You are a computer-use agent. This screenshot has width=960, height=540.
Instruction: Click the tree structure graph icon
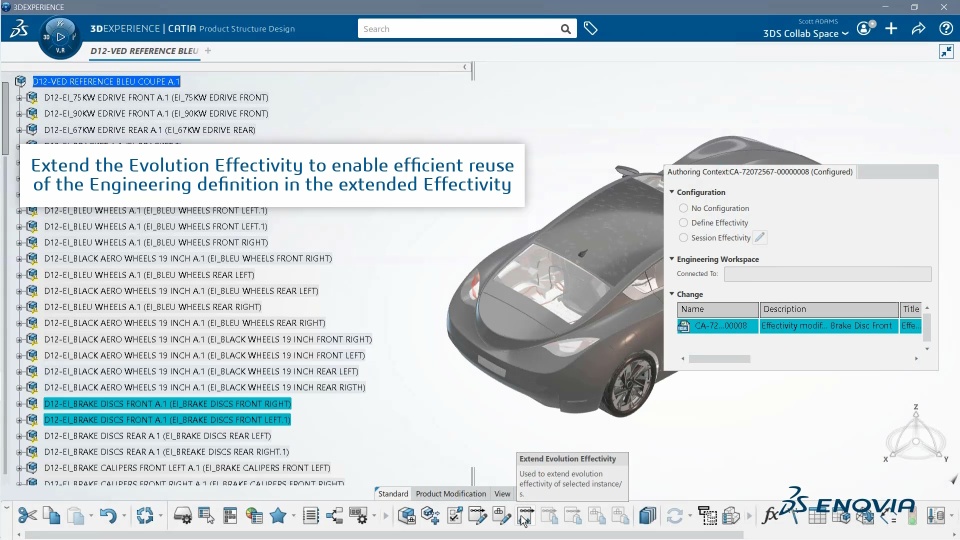pyautogui.click(x=334, y=516)
